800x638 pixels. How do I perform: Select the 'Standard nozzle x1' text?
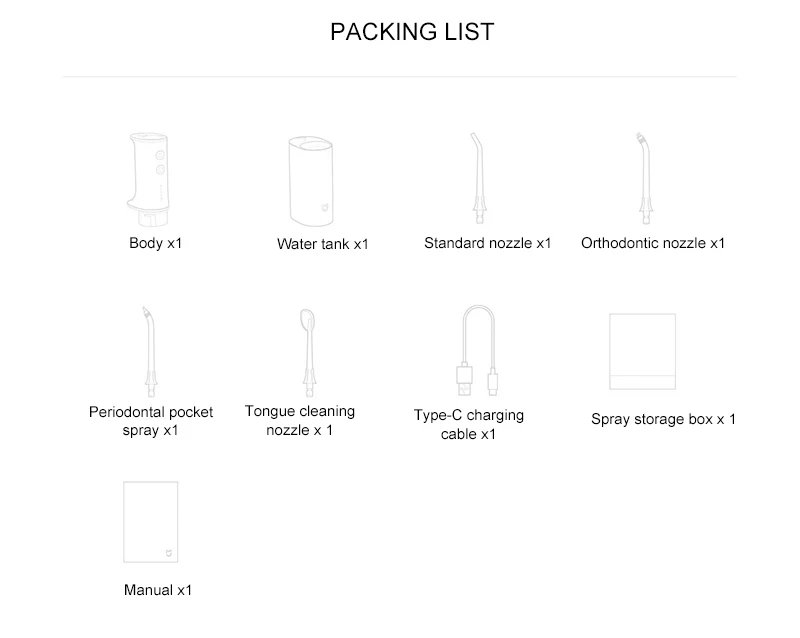tap(488, 243)
